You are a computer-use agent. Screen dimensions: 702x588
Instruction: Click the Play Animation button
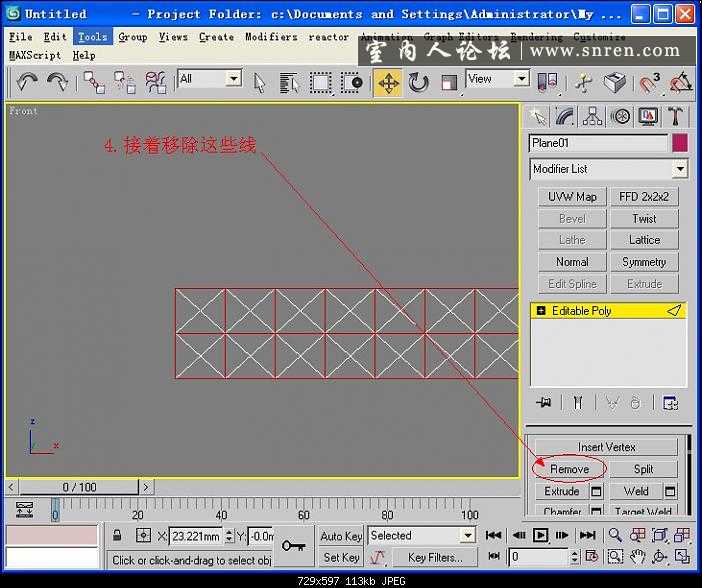(540, 536)
